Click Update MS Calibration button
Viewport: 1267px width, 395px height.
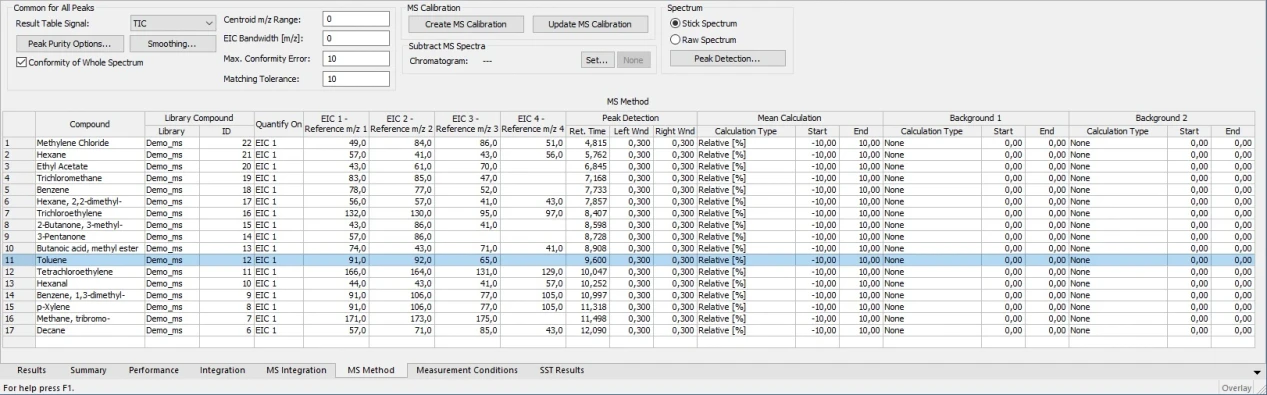590,24
